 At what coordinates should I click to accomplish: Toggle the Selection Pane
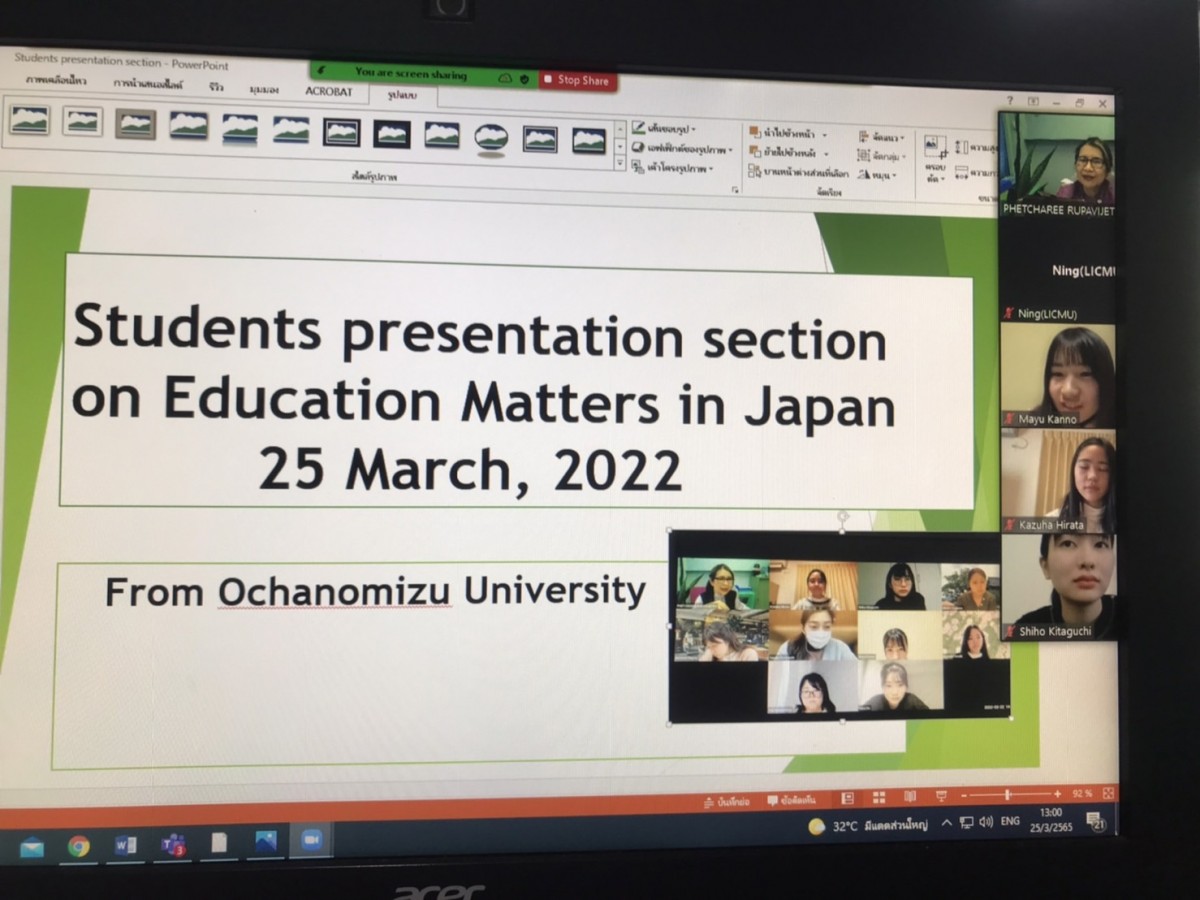tap(798, 173)
